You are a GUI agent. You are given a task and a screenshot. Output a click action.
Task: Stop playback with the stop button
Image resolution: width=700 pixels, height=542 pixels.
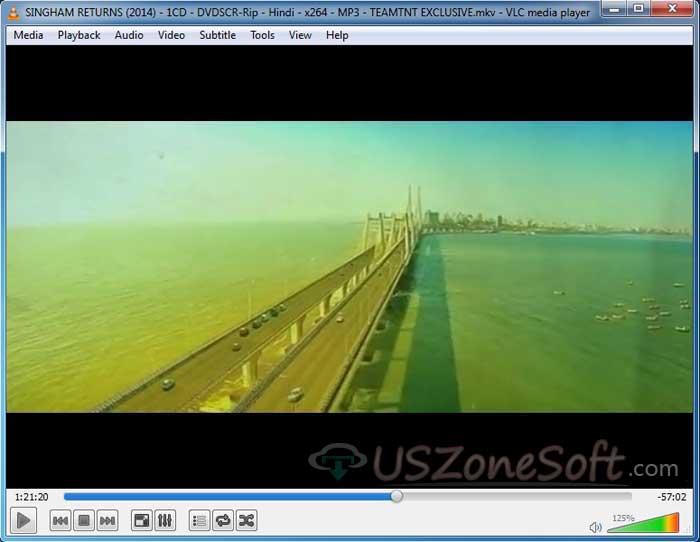[84, 521]
